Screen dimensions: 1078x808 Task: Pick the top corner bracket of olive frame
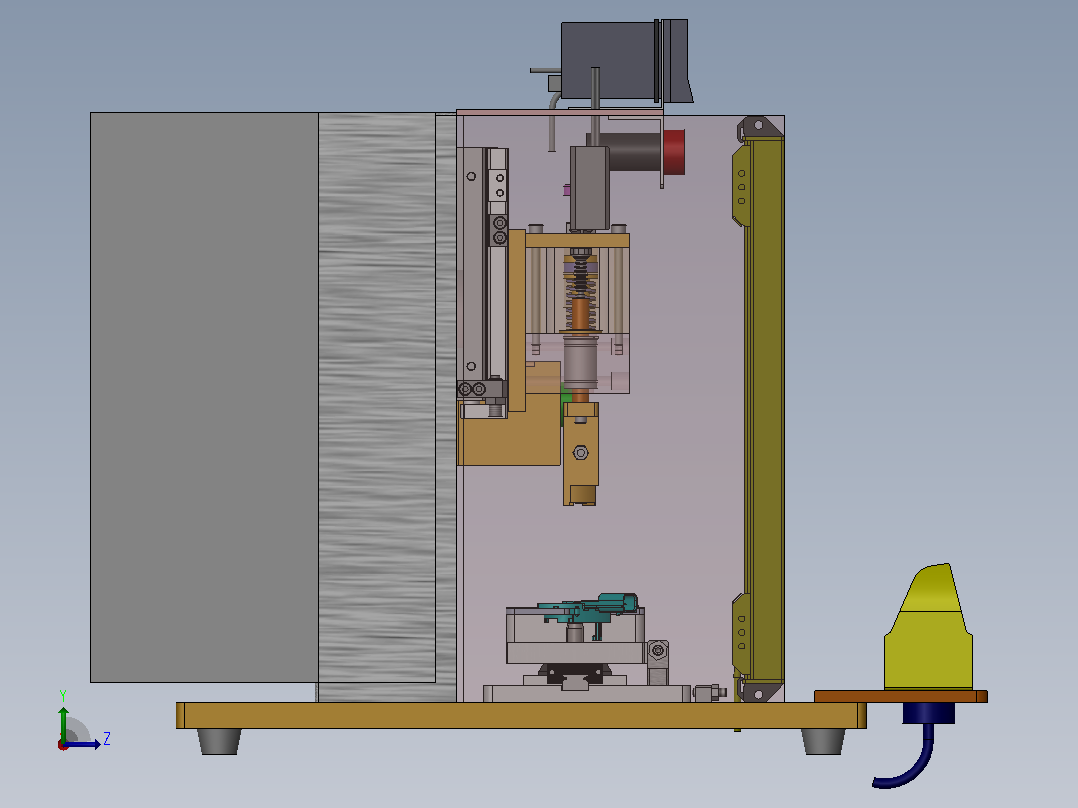point(760,128)
